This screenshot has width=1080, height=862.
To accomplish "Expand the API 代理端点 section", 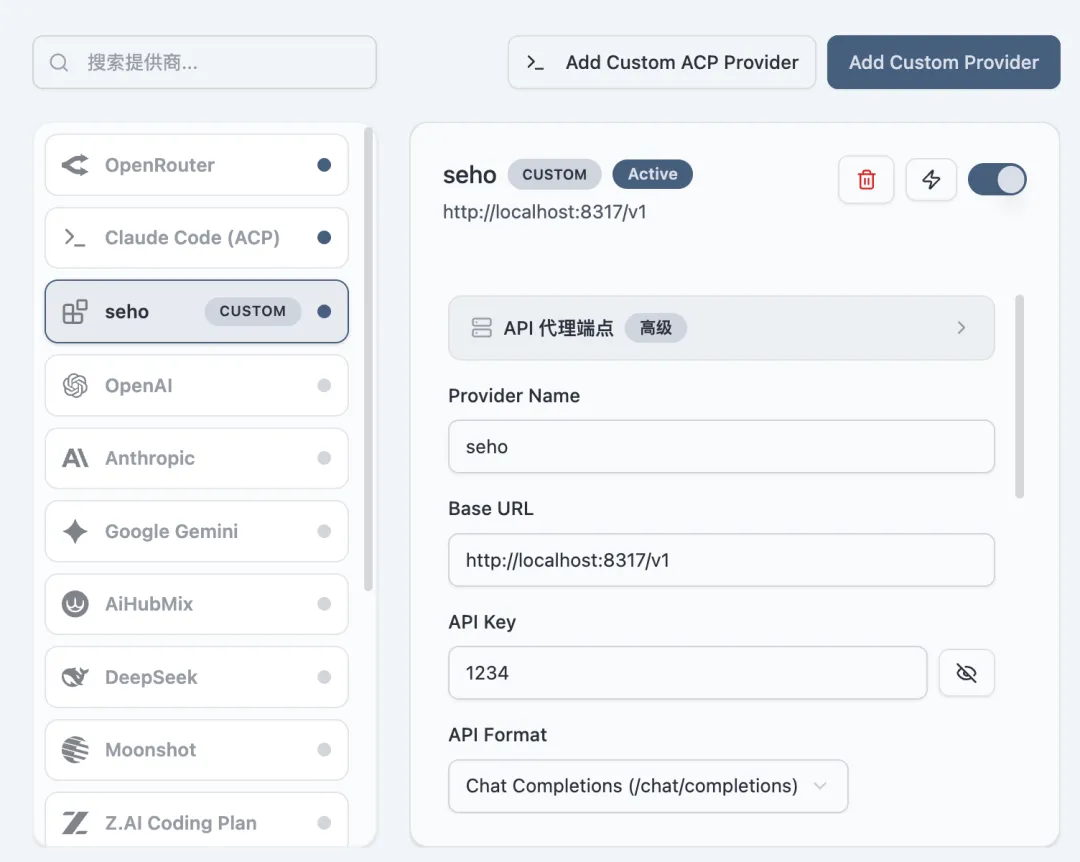I will pos(721,328).
